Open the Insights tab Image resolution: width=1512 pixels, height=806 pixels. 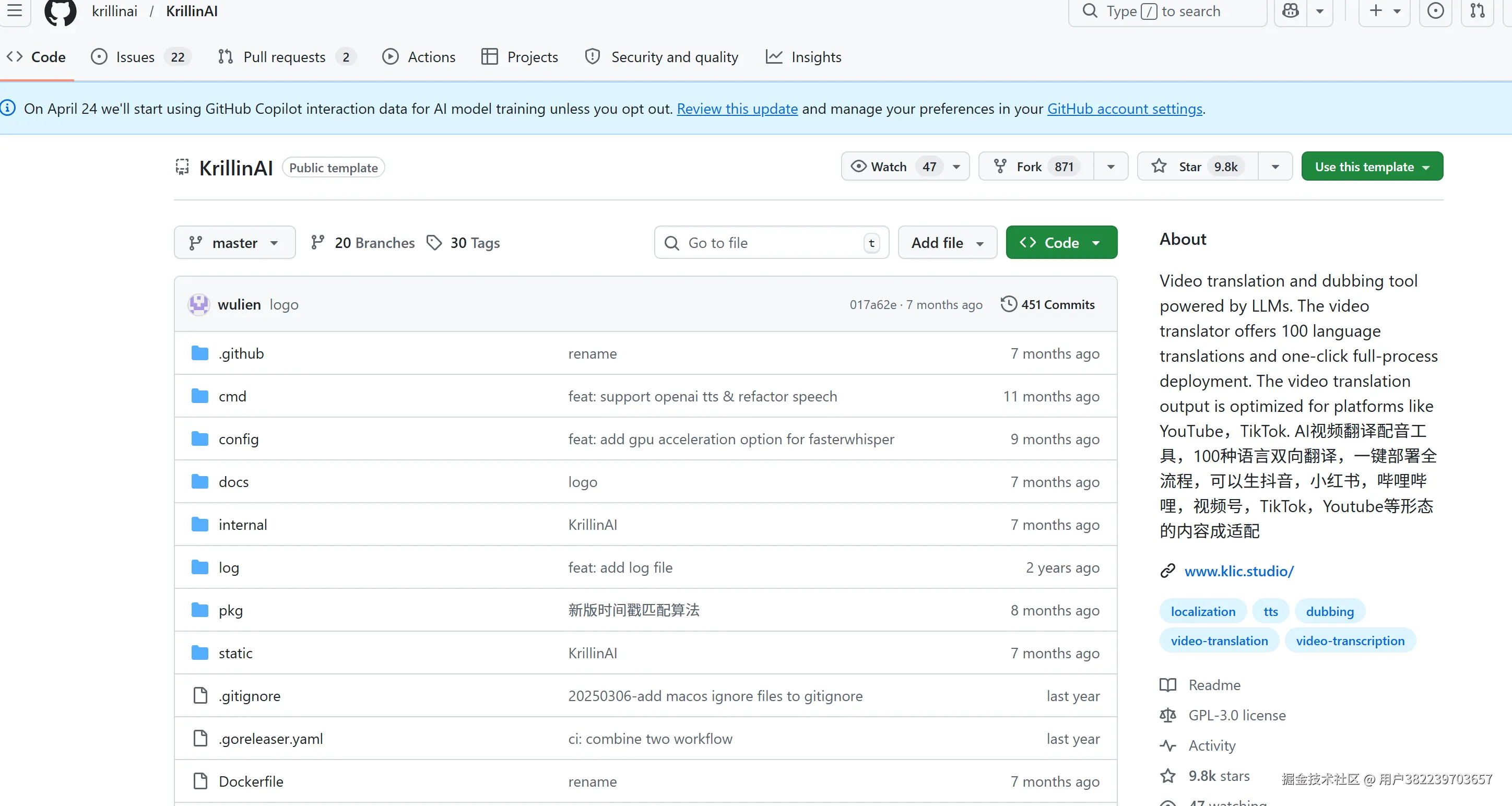816,57
